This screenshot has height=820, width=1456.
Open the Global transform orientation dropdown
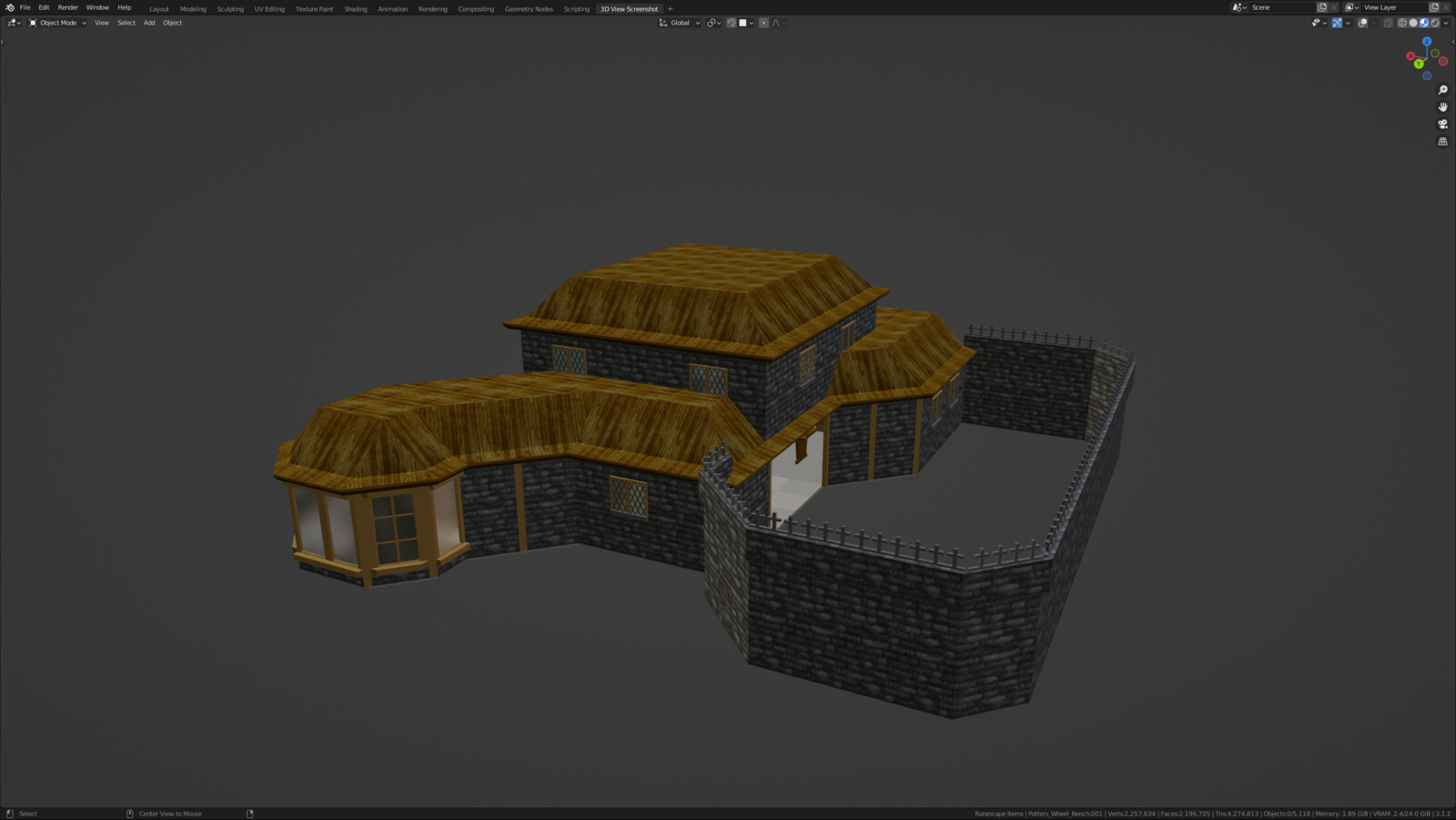click(x=680, y=23)
